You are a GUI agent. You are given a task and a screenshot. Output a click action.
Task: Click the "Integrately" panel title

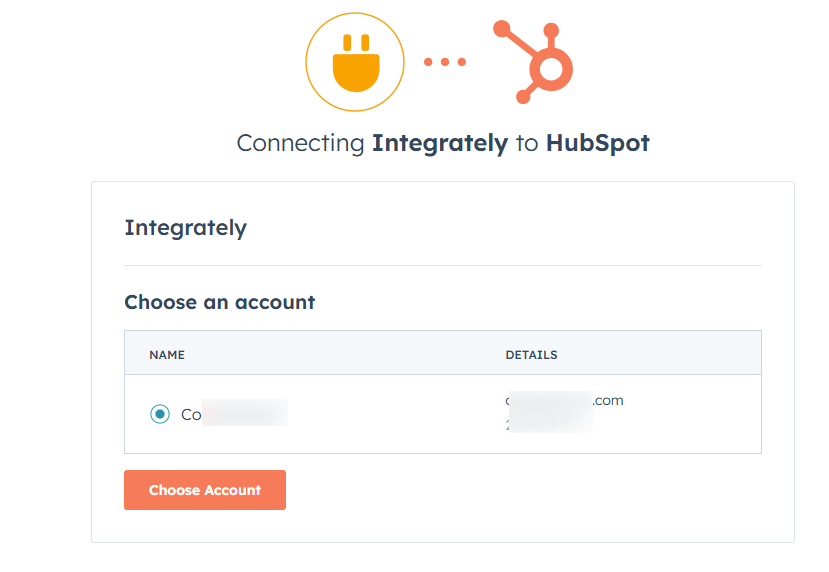tap(185, 228)
